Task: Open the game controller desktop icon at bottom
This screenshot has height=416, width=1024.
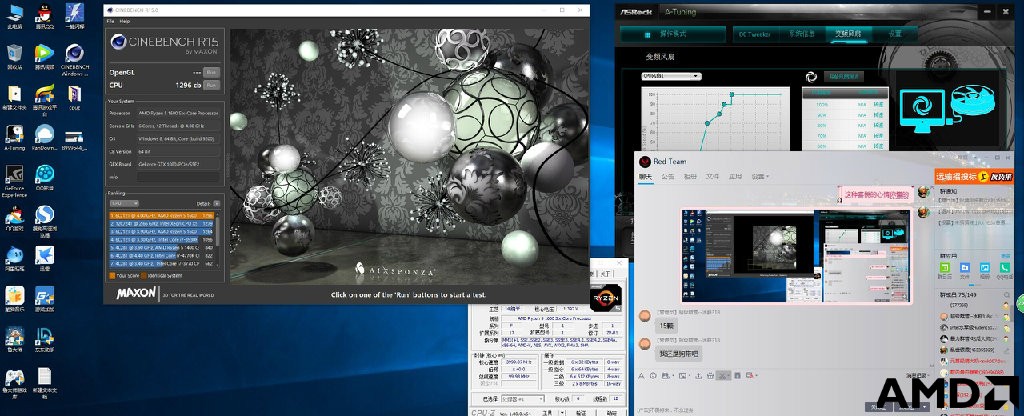Action: tap(14, 382)
